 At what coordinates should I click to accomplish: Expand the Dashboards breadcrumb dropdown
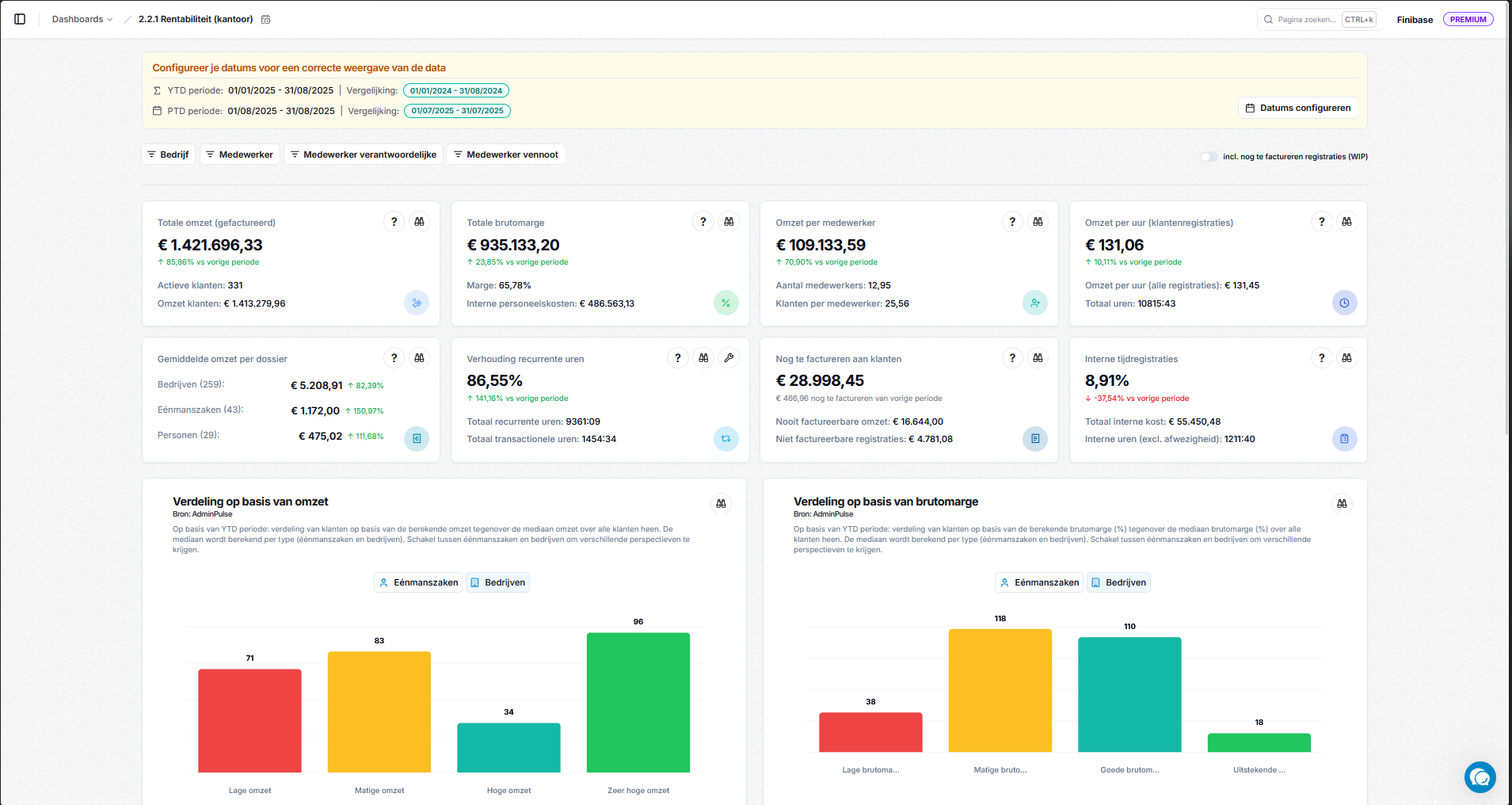point(82,19)
